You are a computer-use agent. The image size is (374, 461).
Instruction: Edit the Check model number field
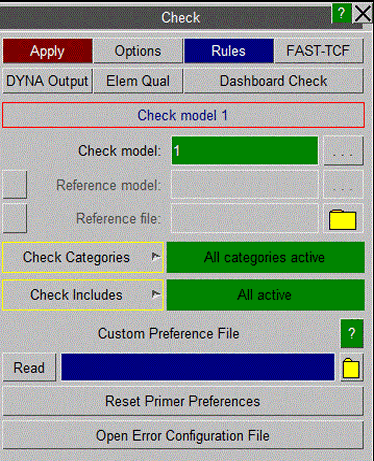[x=245, y=150]
